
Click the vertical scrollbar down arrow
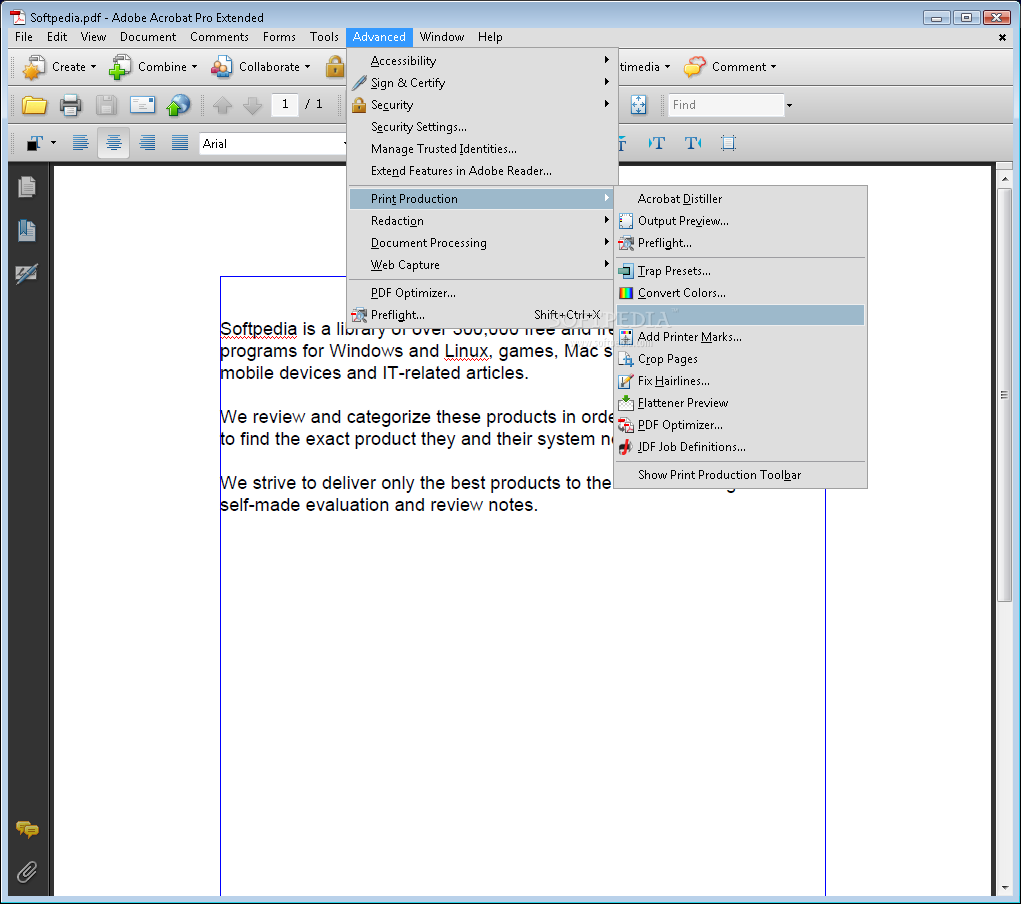click(1005, 888)
